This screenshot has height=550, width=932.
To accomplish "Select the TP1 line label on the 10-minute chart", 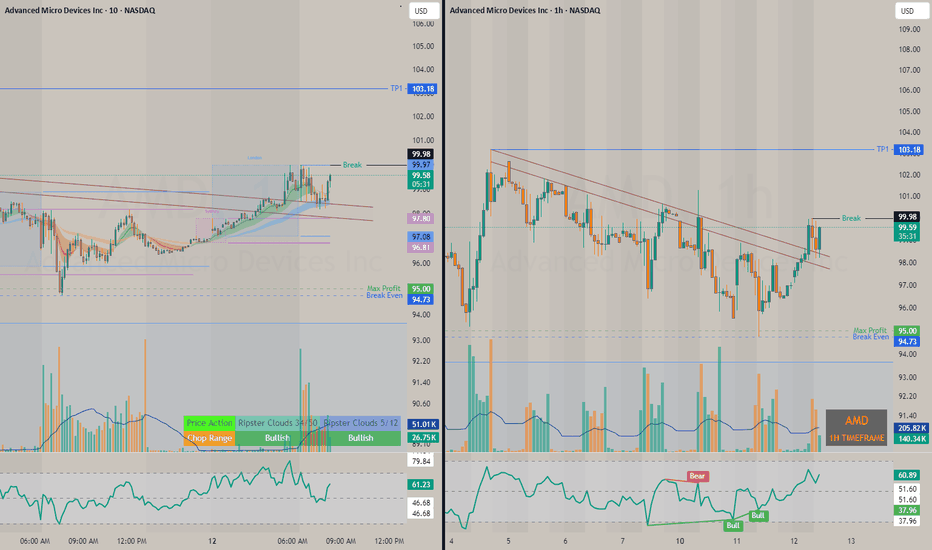I will [396, 89].
